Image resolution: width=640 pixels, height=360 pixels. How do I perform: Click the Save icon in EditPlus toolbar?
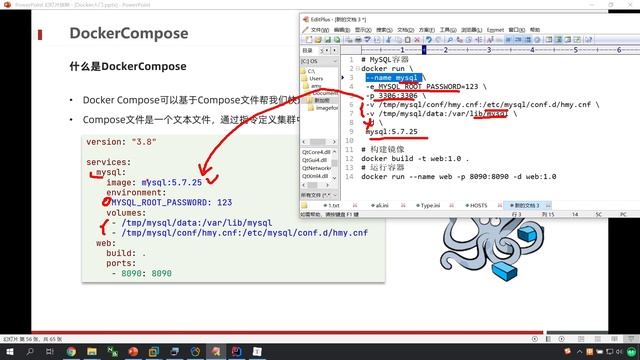(x=328, y=40)
